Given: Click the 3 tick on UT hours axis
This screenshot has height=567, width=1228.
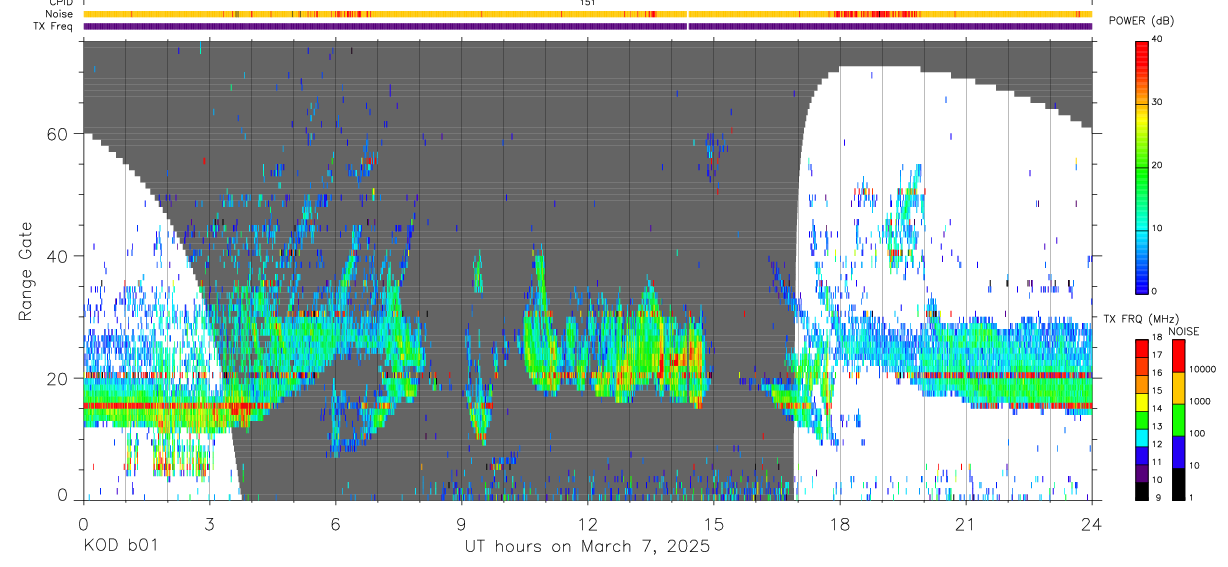Looking at the screenshot, I should pyautogui.click(x=209, y=524).
